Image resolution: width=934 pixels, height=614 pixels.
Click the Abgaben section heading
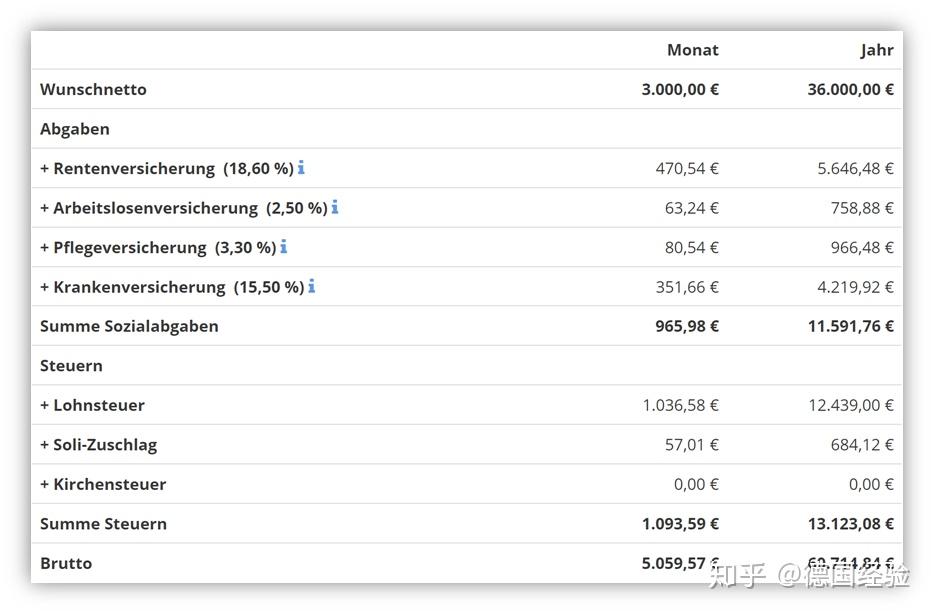pyautogui.click(x=75, y=129)
